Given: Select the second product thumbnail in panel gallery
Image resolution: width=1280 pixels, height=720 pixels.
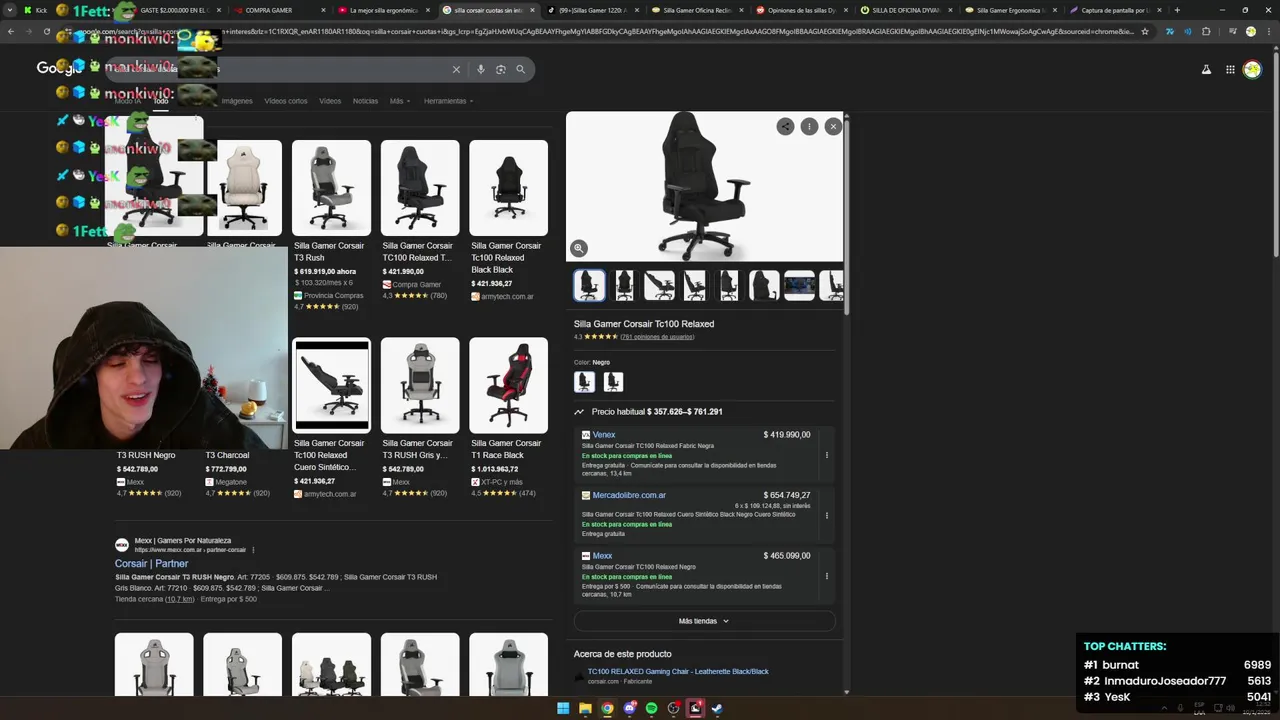Looking at the screenshot, I should [624, 285].
